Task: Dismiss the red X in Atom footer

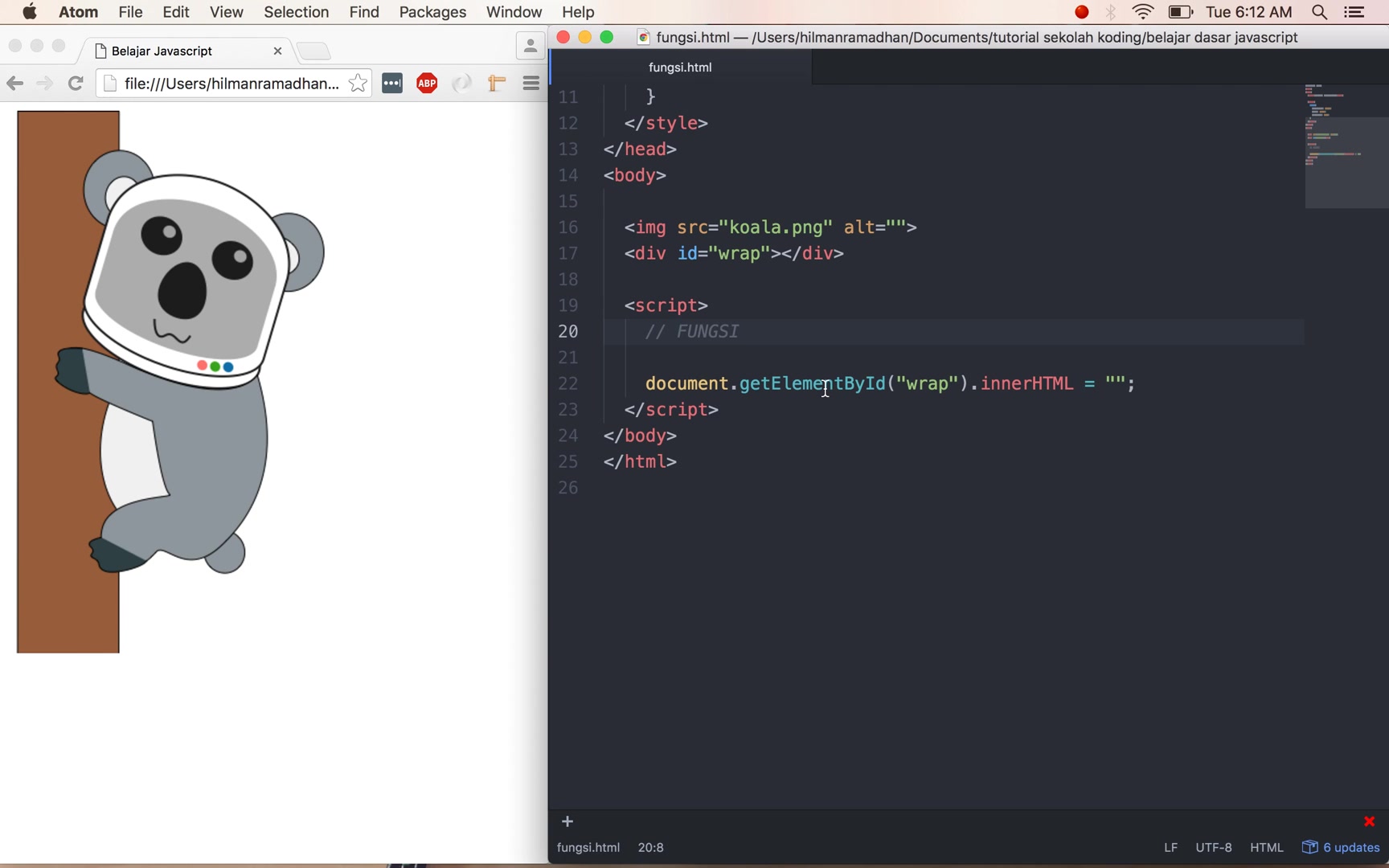Action: [1370, 821]
